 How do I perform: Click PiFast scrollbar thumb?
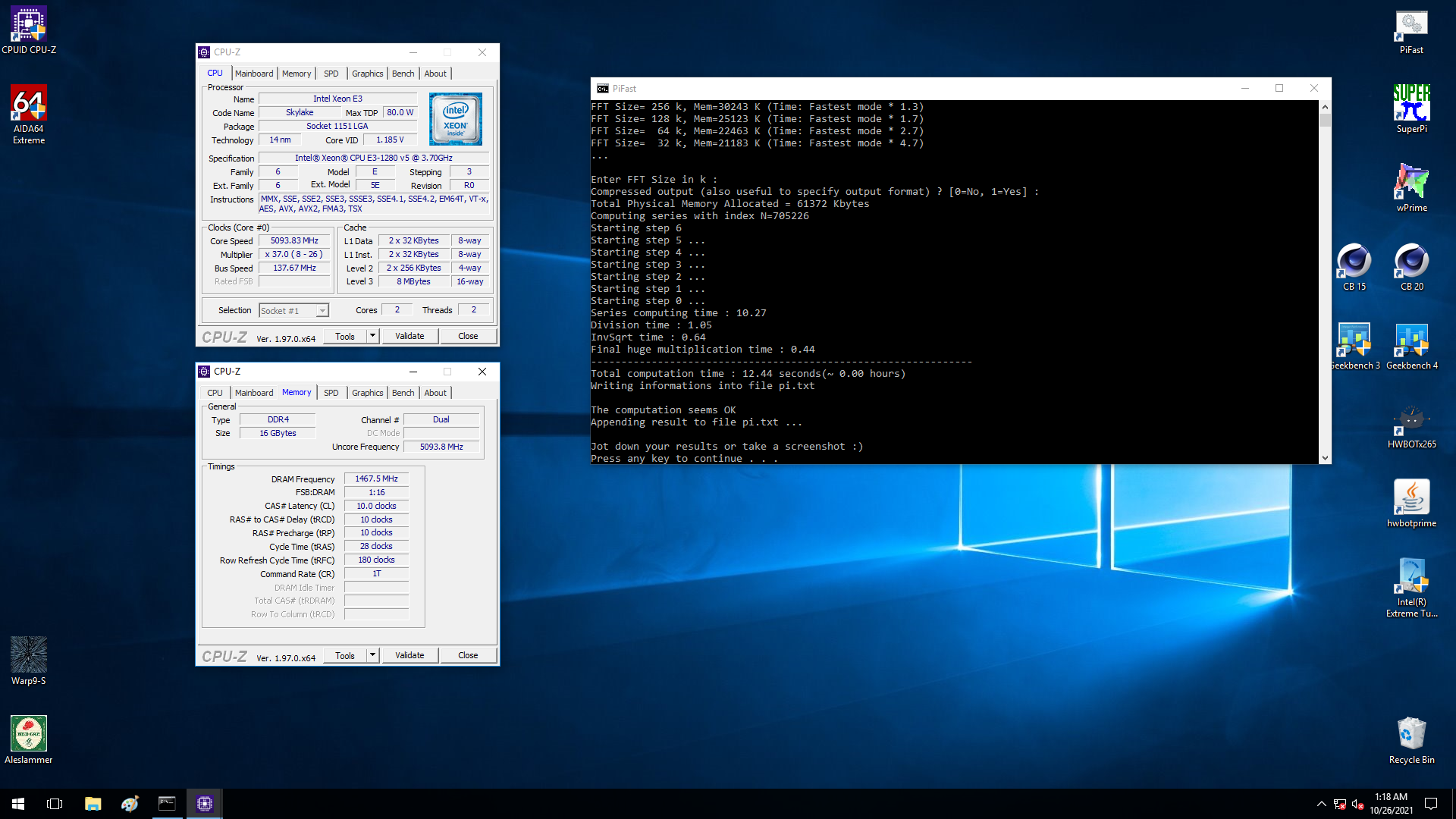pyautogui.click(x=1325, y=120)
